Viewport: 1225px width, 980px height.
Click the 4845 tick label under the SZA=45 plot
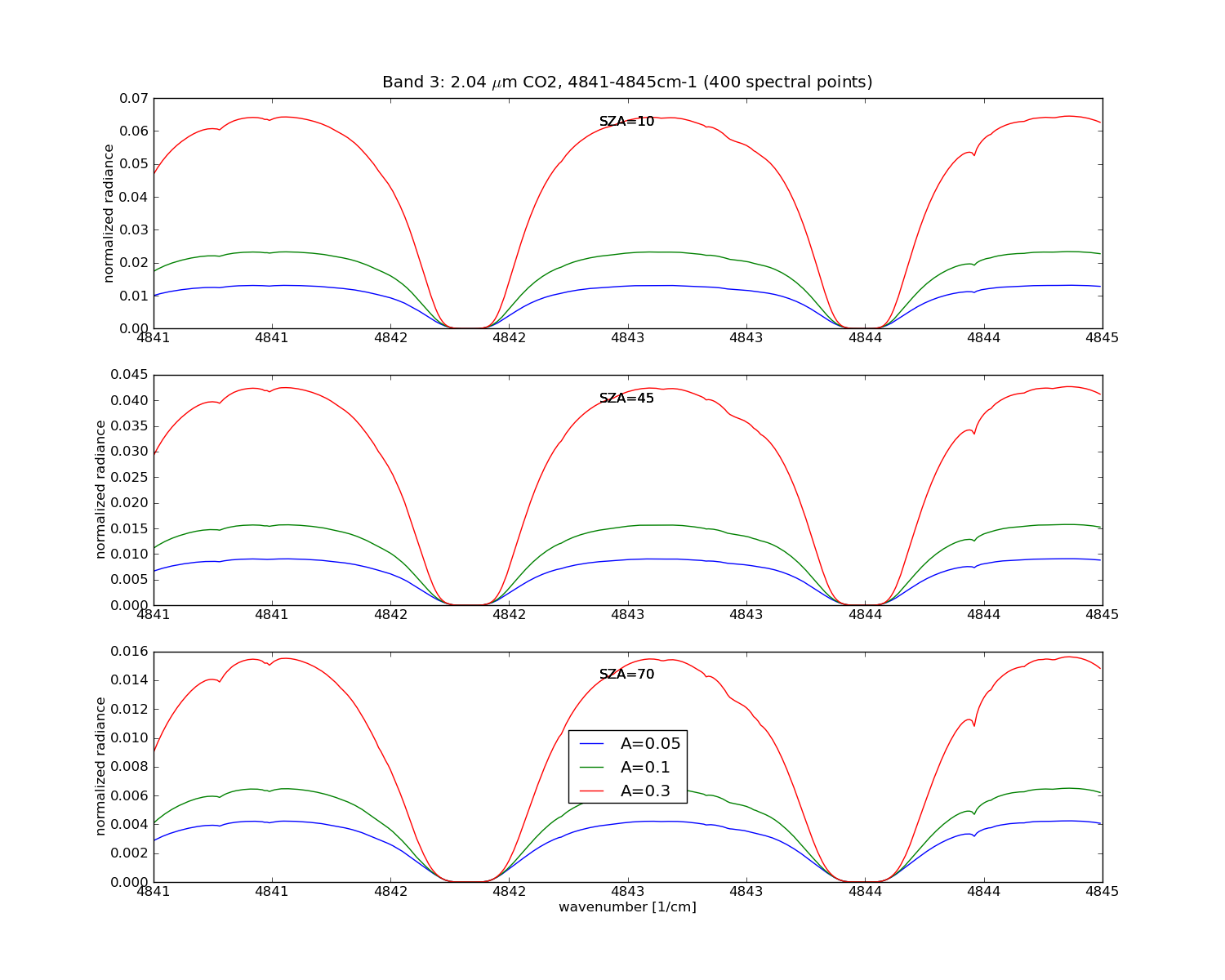(x=1102, y=614)
